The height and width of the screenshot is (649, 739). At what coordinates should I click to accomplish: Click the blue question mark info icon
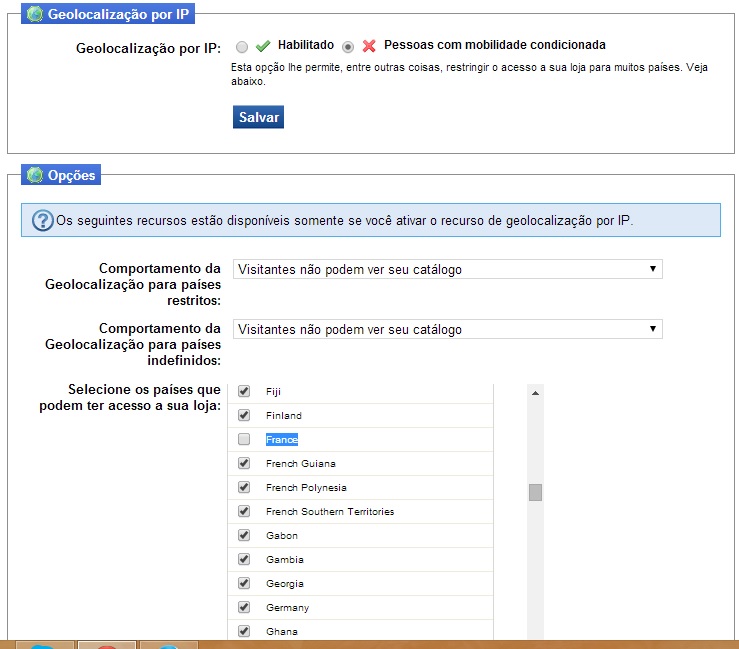pos(42,221)
